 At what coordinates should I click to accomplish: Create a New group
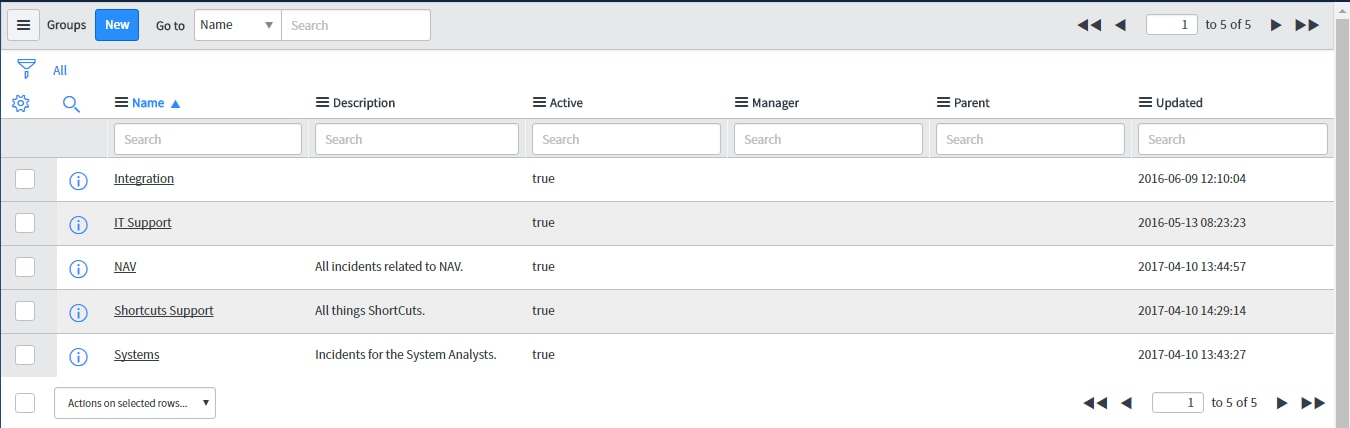pos(117,25)
